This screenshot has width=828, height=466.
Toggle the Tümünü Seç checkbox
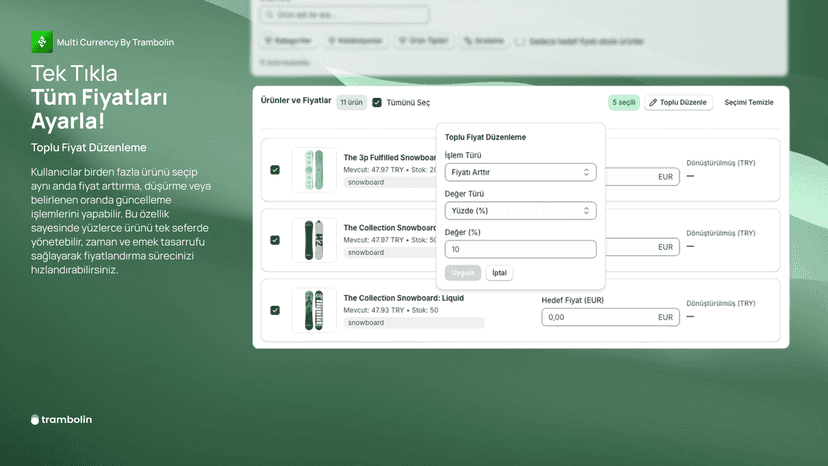(x=377, y=102)
